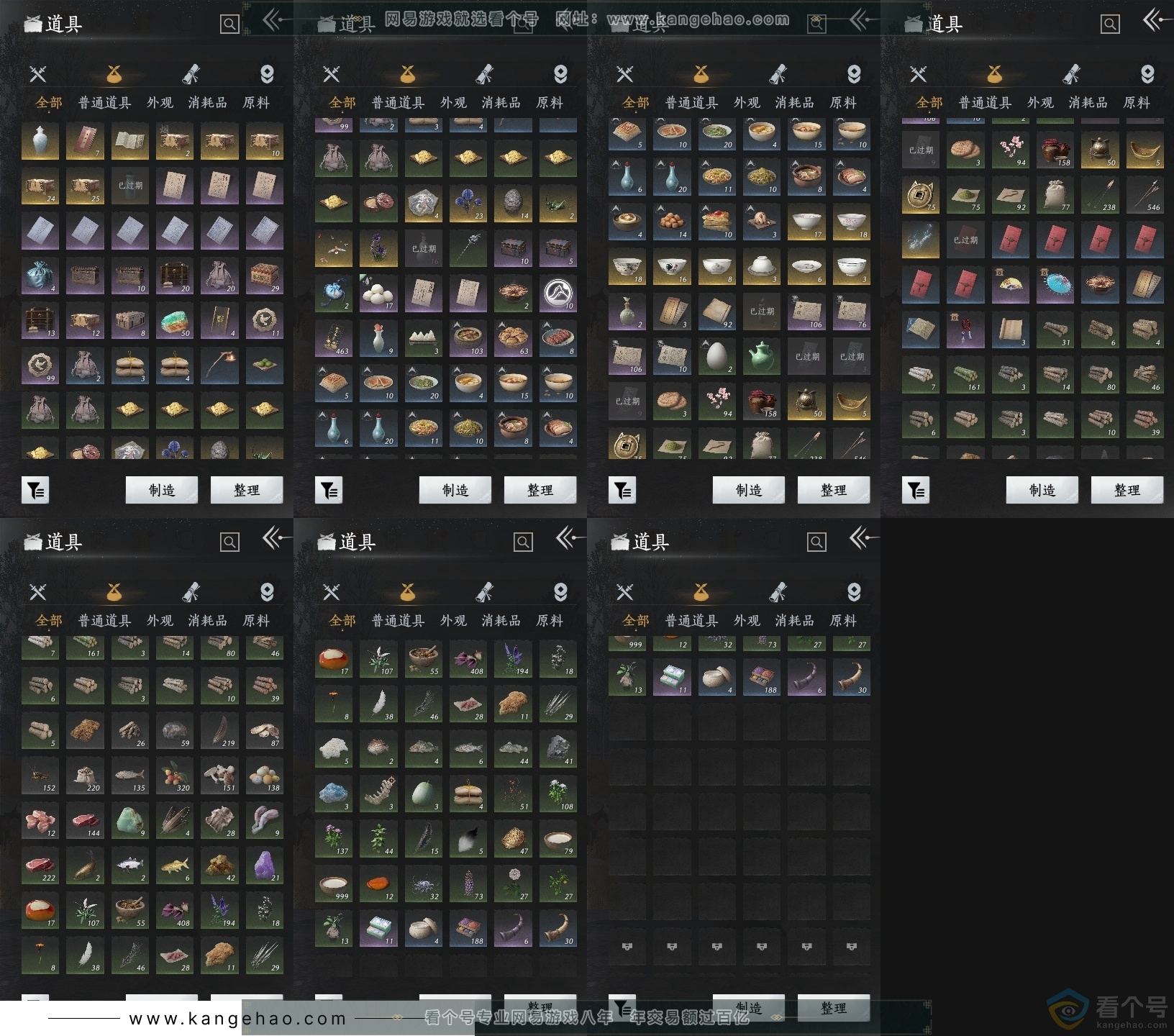Open filter options in third top panel
Image resolution: width=1174 pixels, height=1036 pixels.
[622, 490]
